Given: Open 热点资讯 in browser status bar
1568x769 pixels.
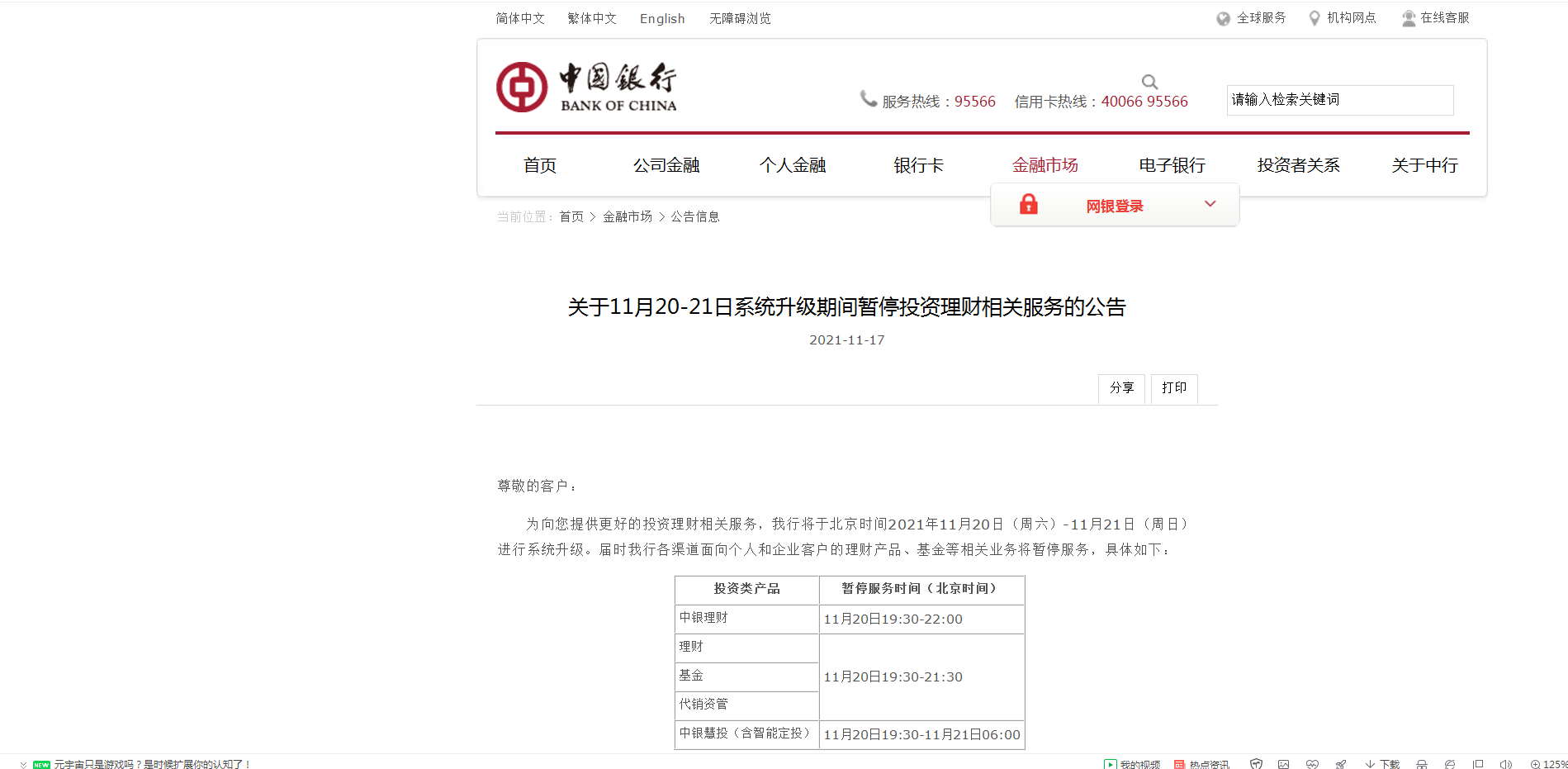Looking at the screenshot, I should 1201,764.
